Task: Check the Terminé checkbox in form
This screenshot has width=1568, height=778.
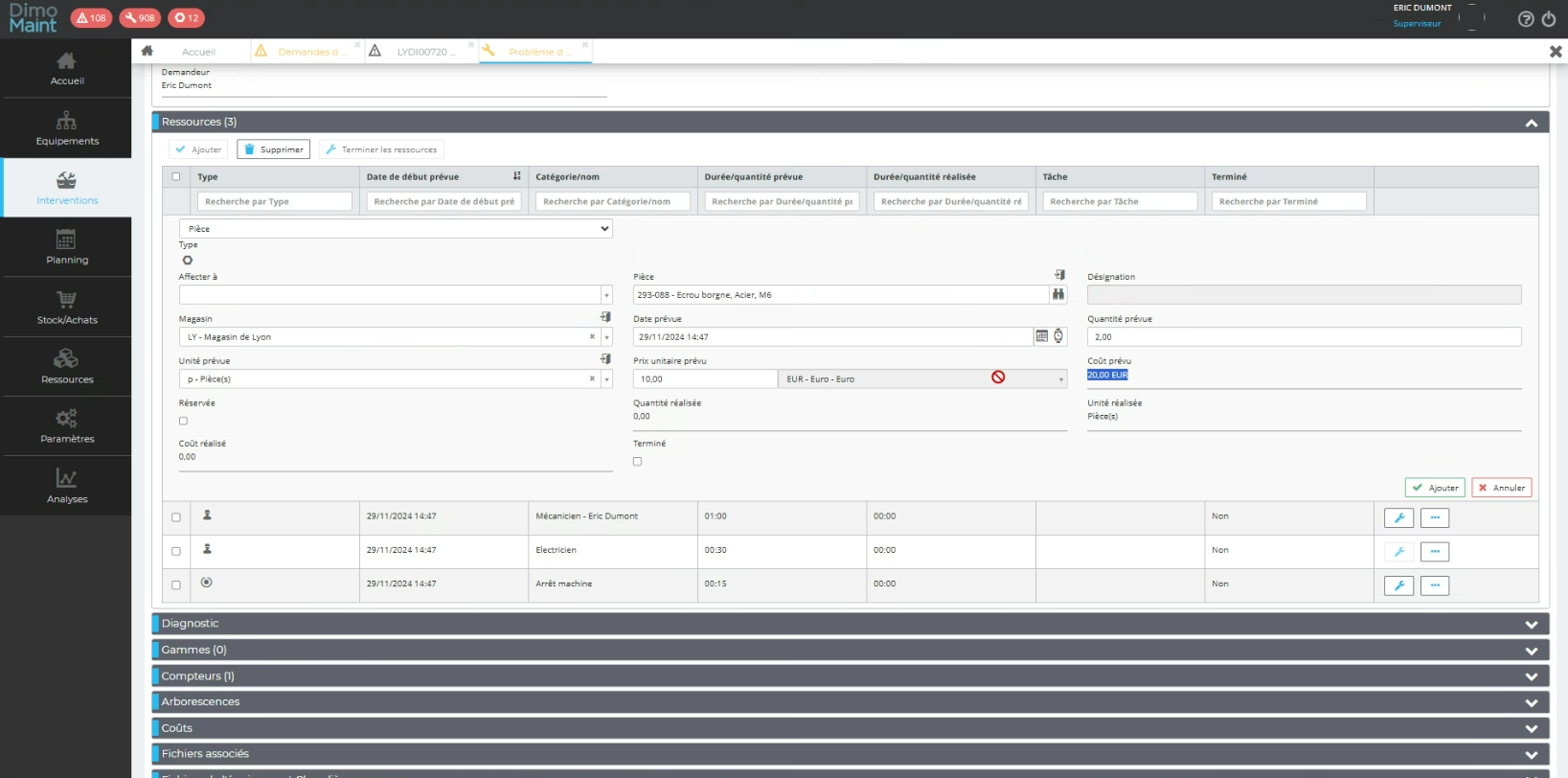Action: coord(637,462)
